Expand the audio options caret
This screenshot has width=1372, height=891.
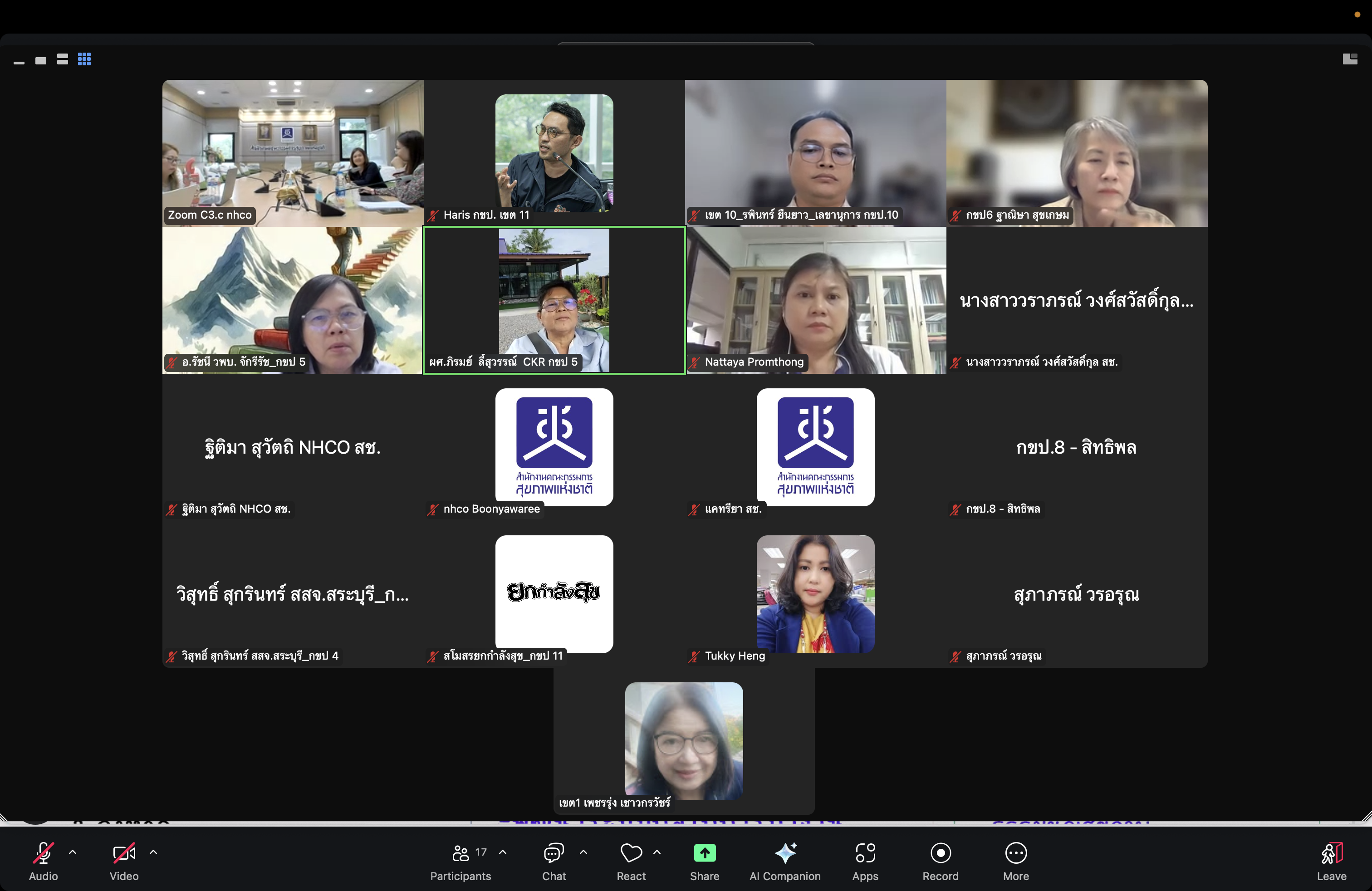73,852
